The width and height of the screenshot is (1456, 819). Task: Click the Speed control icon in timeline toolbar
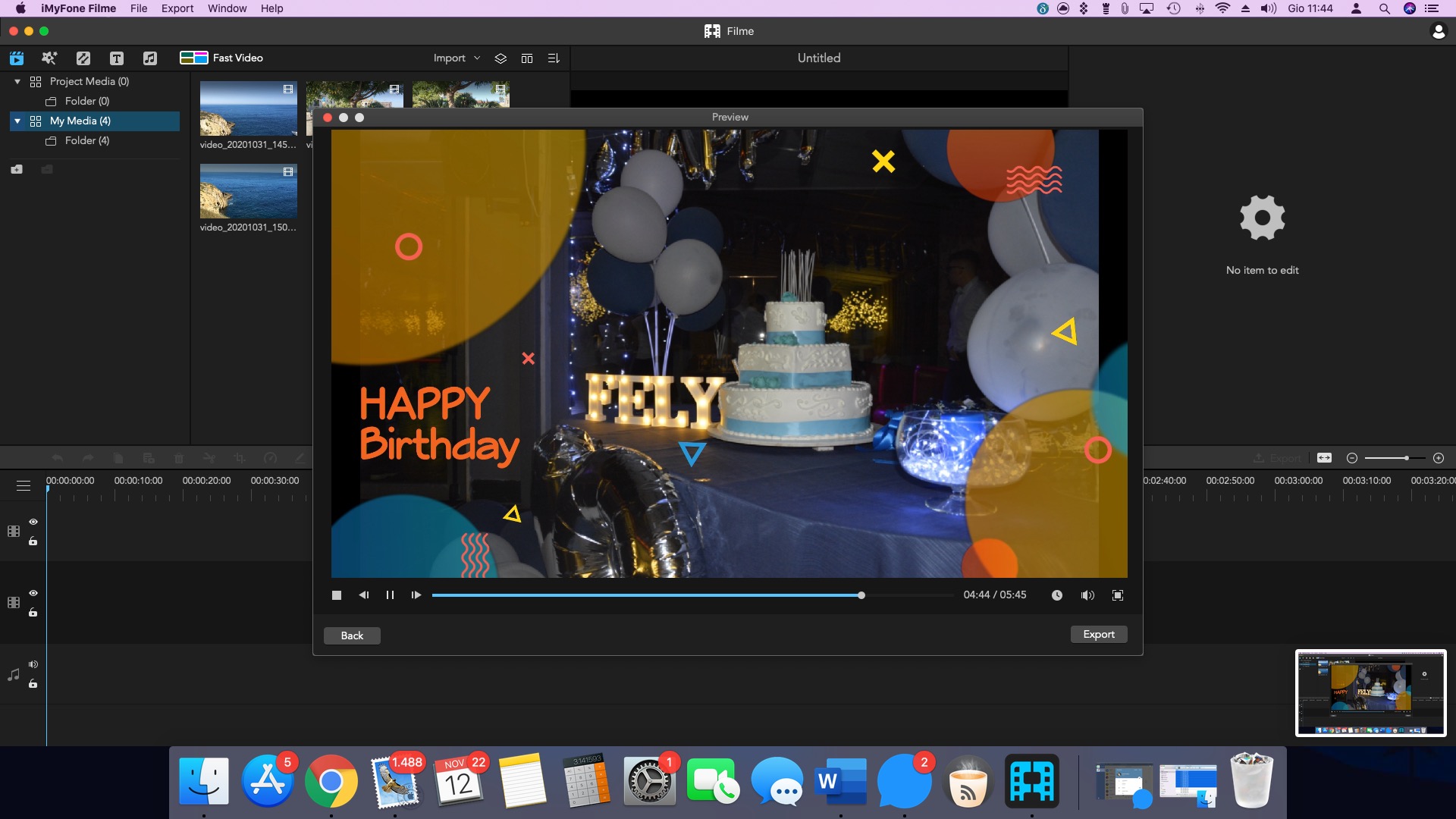[x=271, y=458]
